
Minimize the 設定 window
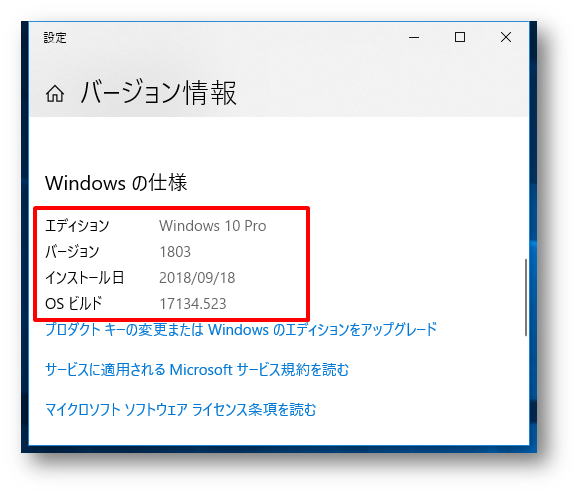pyautogui.click(x=414, y=37)
